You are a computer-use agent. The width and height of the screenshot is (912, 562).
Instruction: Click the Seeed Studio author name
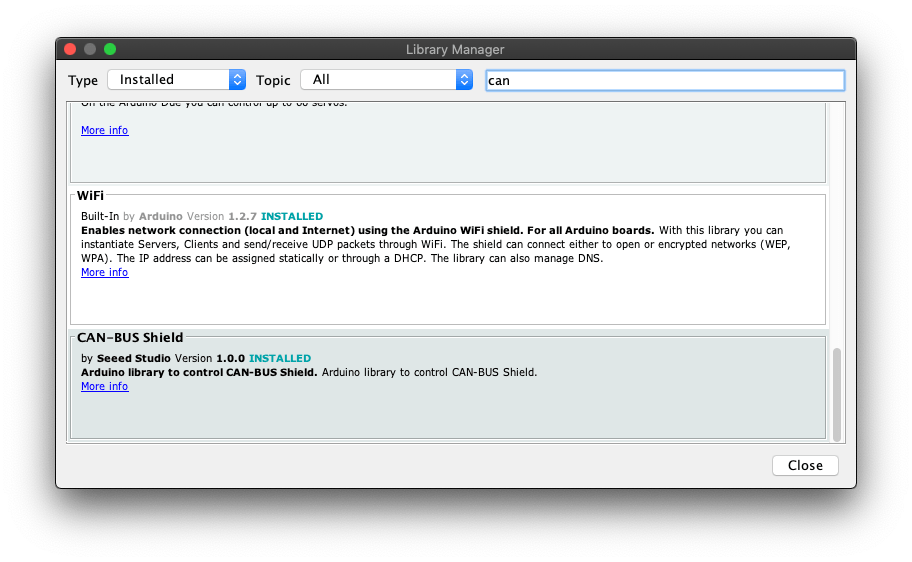(134, 358)
